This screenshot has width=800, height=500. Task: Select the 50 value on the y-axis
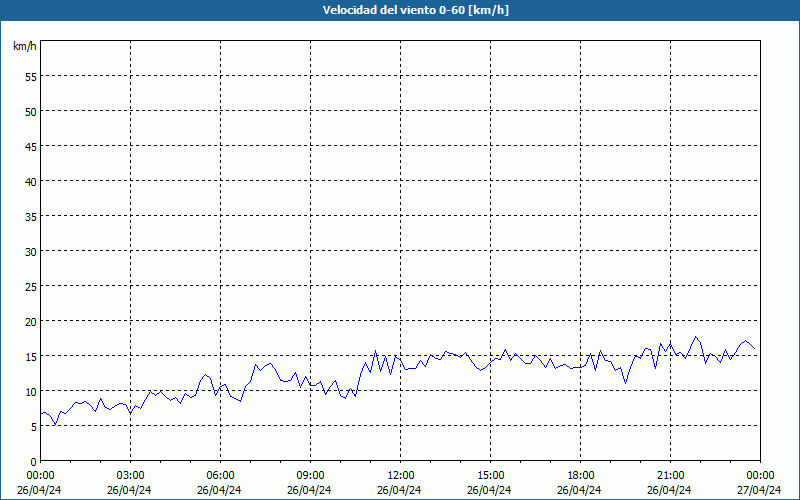(x=31, y=112)
